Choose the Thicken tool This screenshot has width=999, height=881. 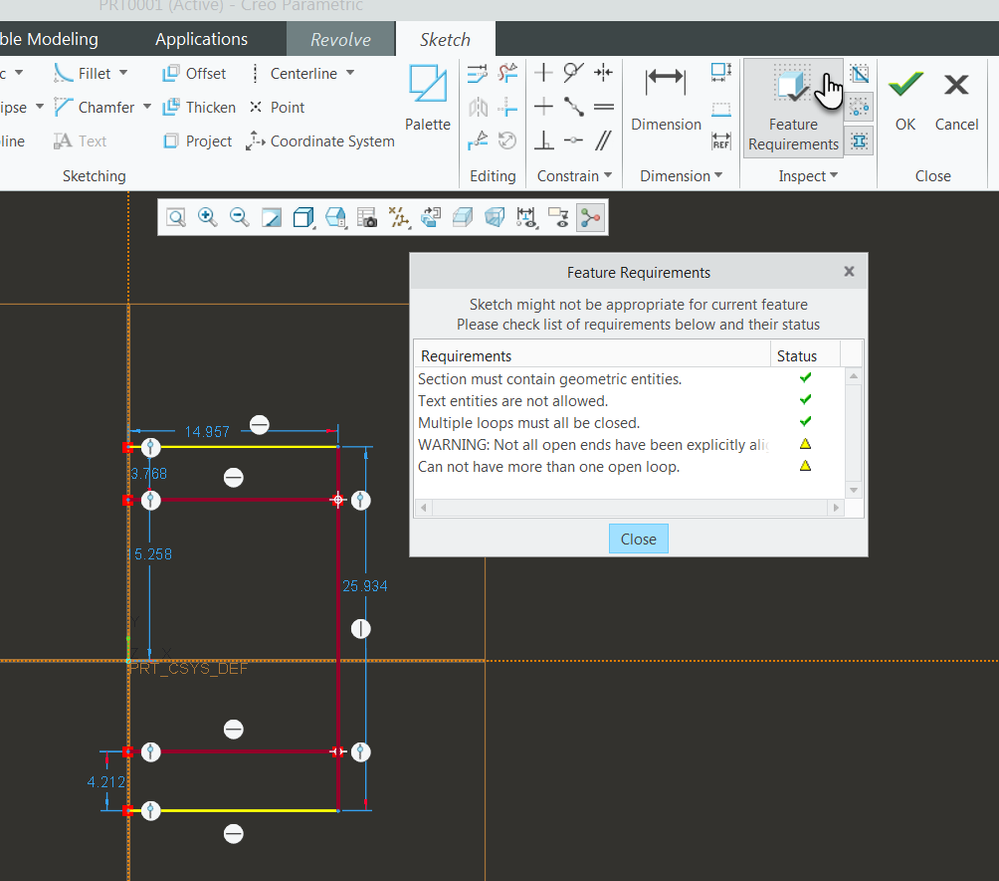tap(199, 107)
